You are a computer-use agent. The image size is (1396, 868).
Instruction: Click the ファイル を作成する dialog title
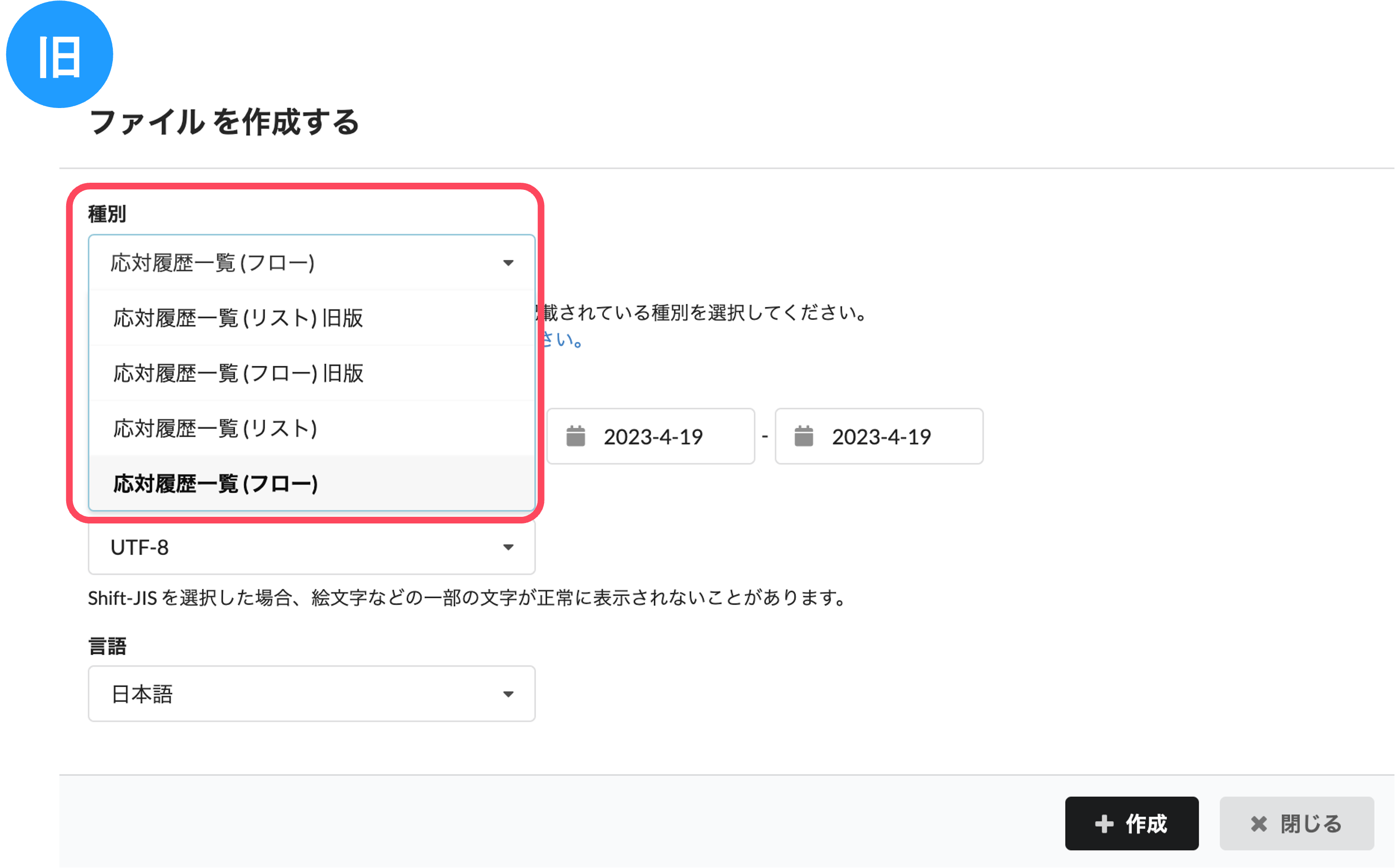click(225, 122)
